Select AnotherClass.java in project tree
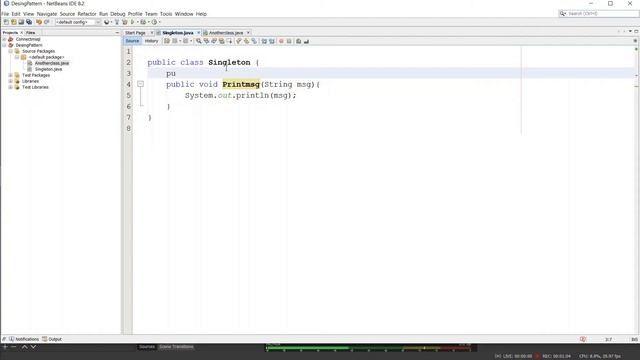Image resolution: width=640 pixels, height=360 pixels. [51, 63]
